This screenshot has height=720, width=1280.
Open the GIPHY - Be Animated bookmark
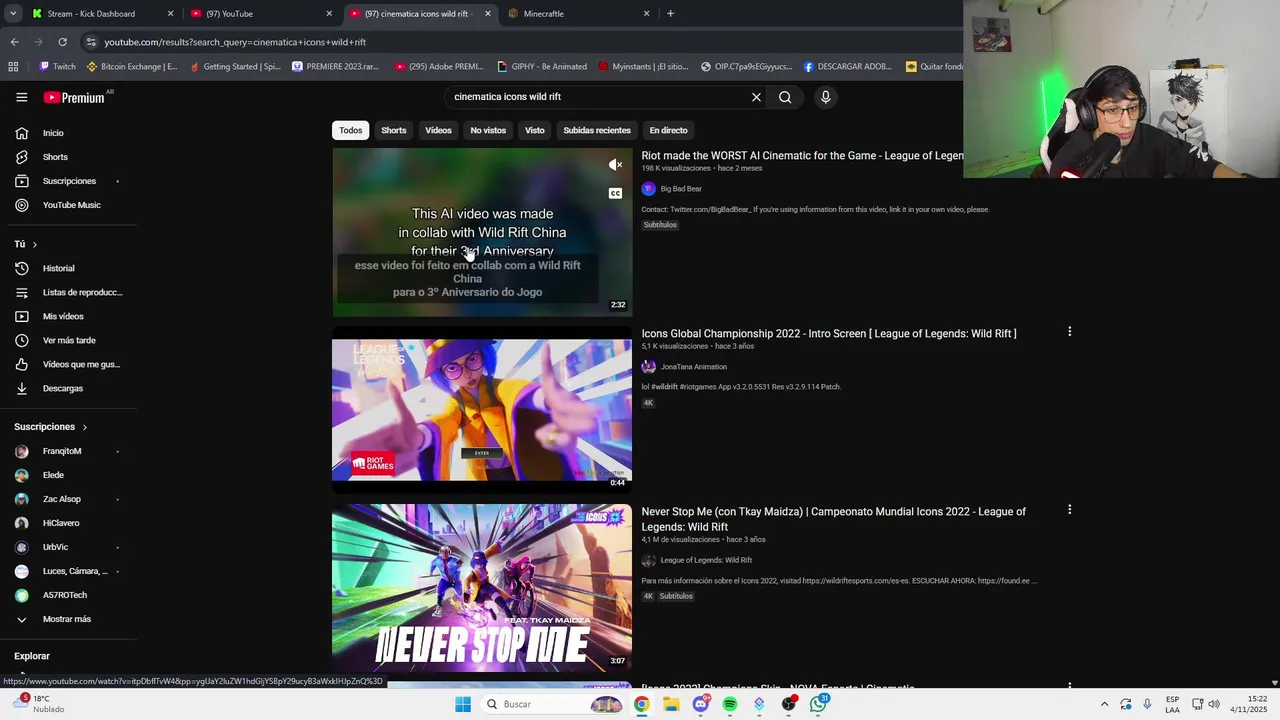[x=542, y=67]
